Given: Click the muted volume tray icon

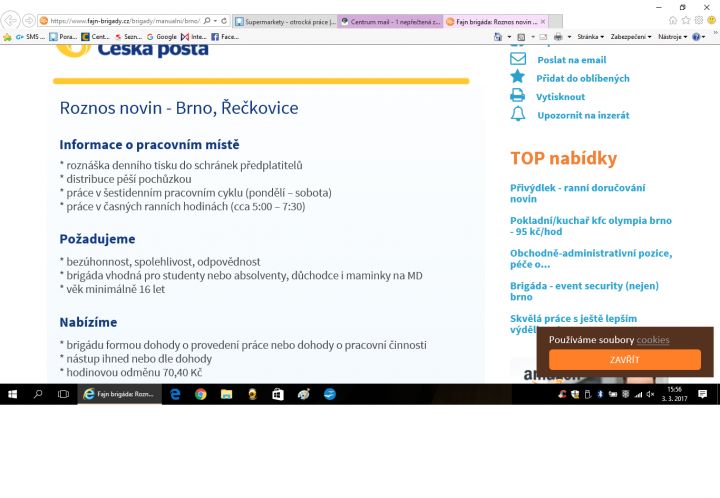Looking at the screenshot, I should (x=650, y=394).
